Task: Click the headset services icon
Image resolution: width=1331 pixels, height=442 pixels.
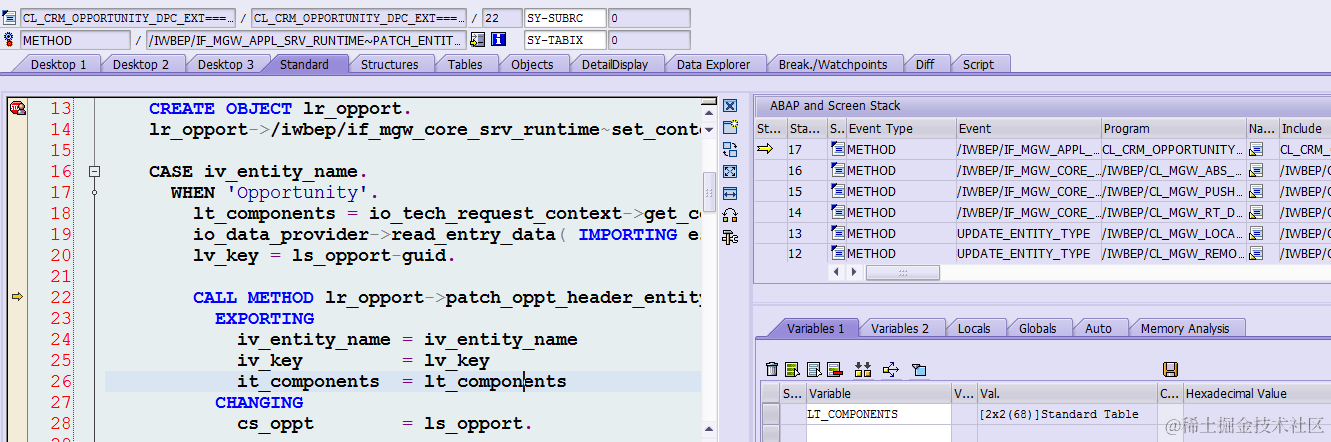Action: pyautogui.click(x=730, y=215)
